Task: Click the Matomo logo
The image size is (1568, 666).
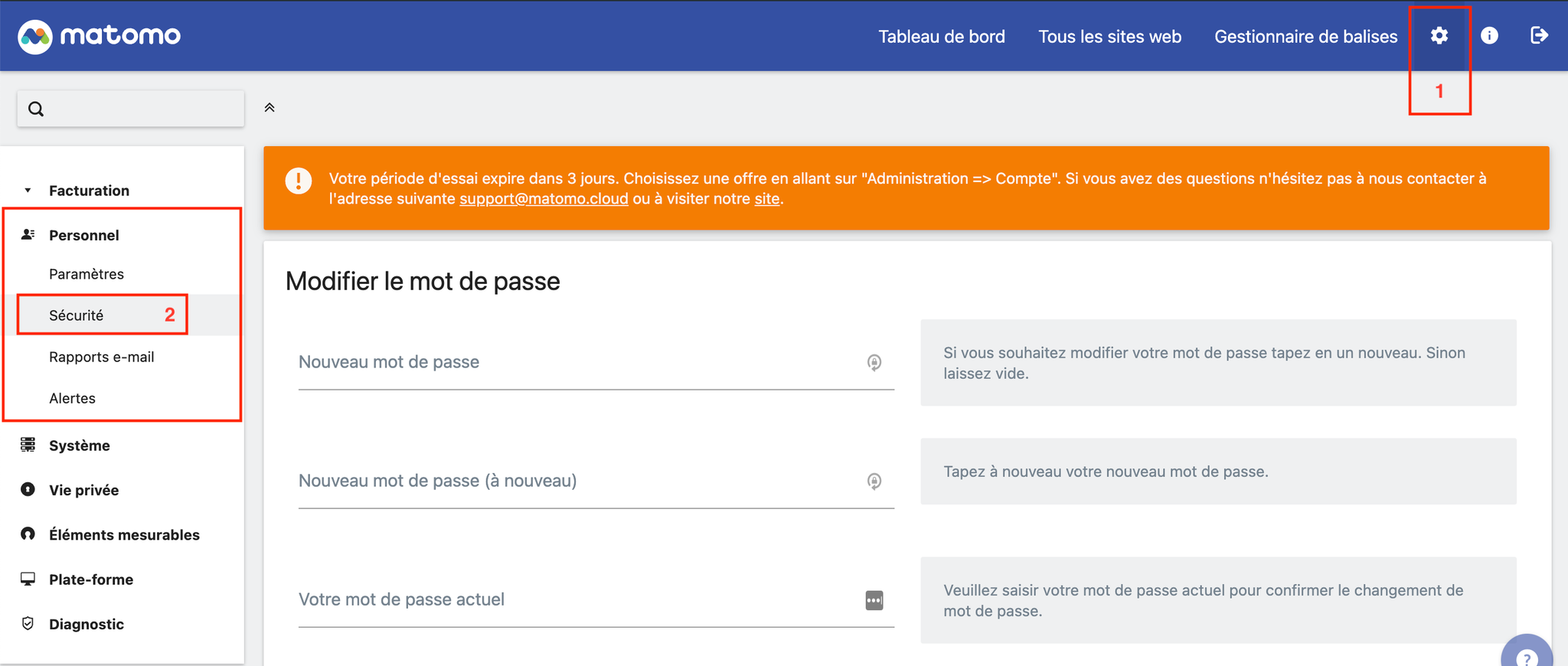Action: tap(100, 35)
